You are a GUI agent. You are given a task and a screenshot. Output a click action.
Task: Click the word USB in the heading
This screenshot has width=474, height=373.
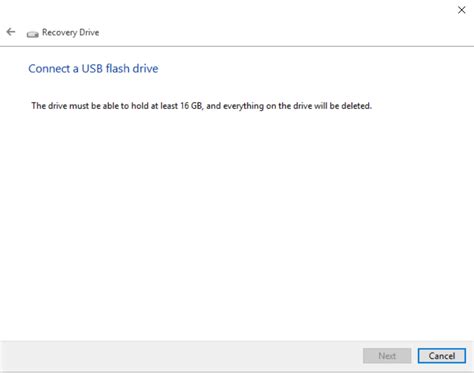(91, 68)
